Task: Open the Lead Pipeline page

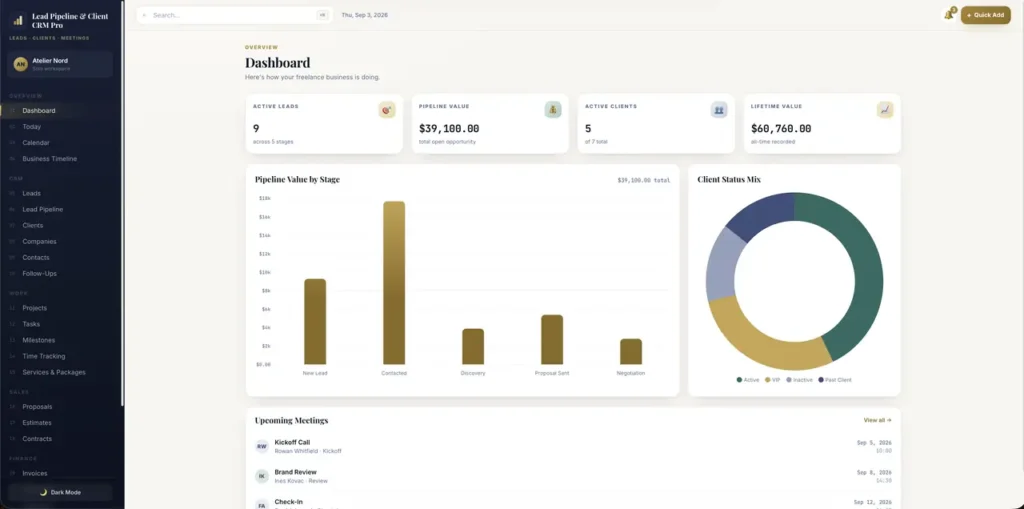Action: 44,209
